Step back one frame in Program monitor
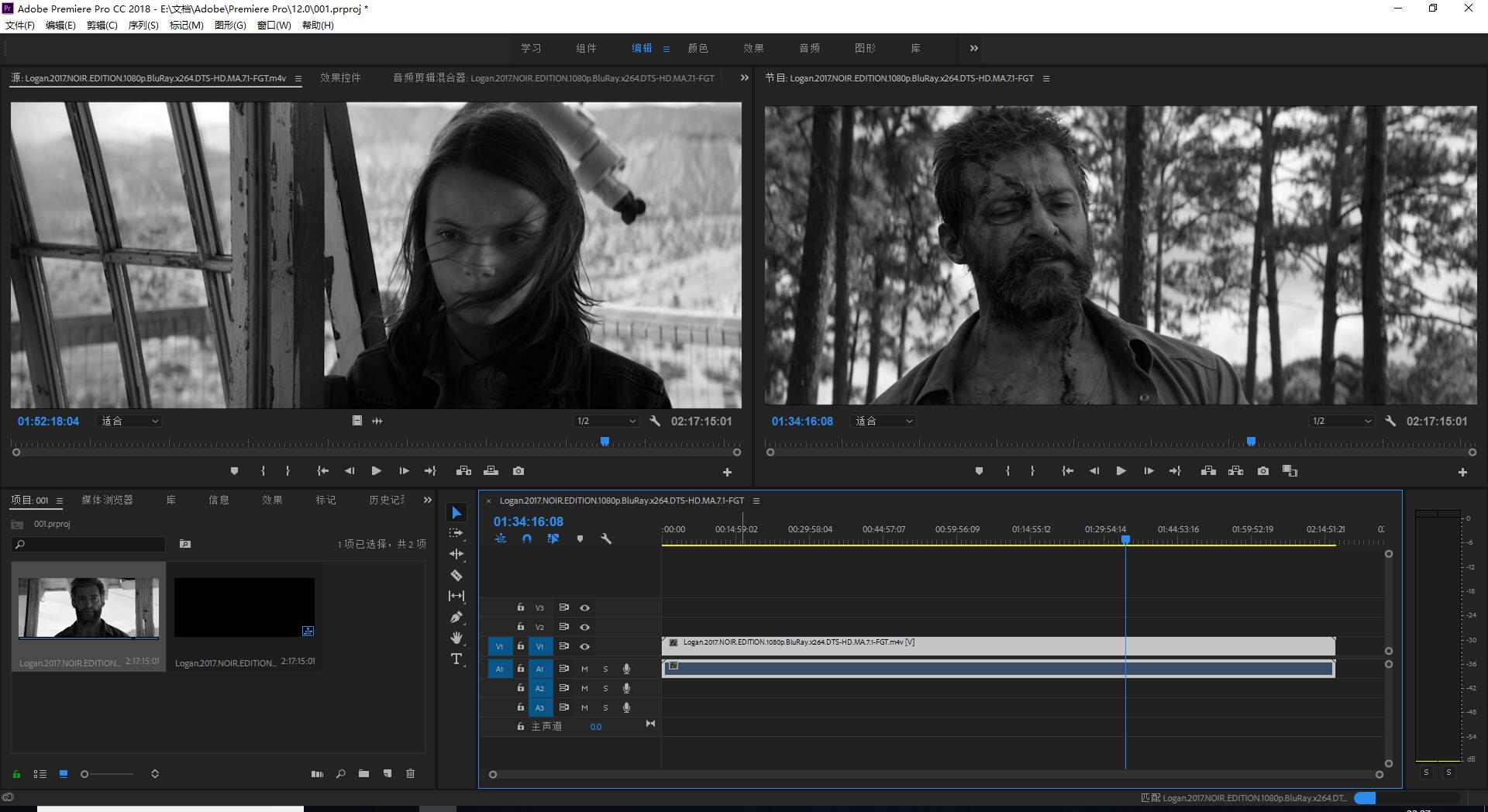This screenshot has height=812, width=1488. 1094,471
